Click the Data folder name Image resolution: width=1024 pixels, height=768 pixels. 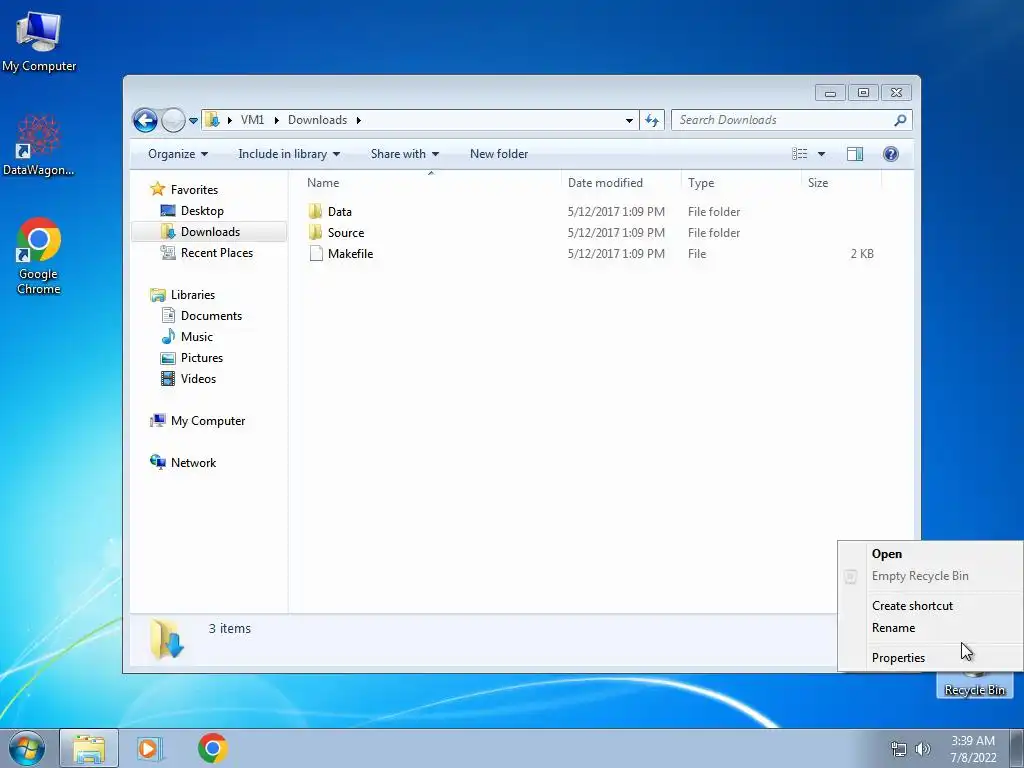pyautogui.click(x=340, y=212)
